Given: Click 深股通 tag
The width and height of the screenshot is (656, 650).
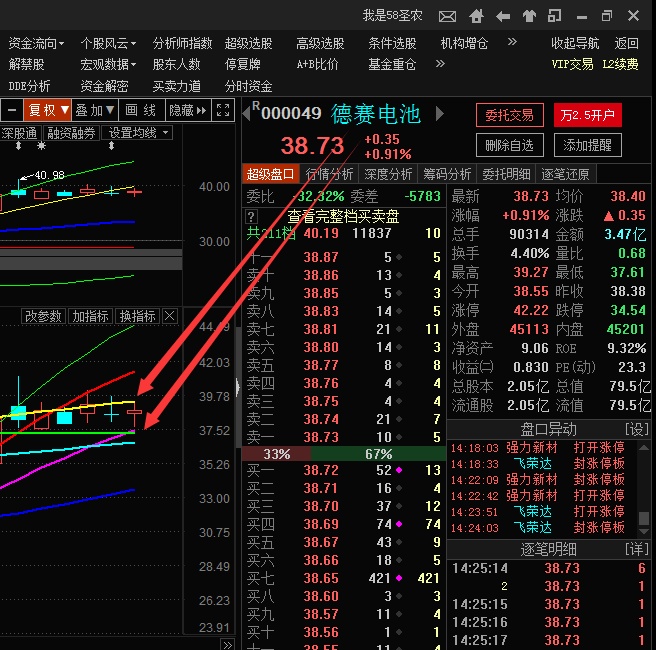Looking at the screenshot, I should [20, 133].
